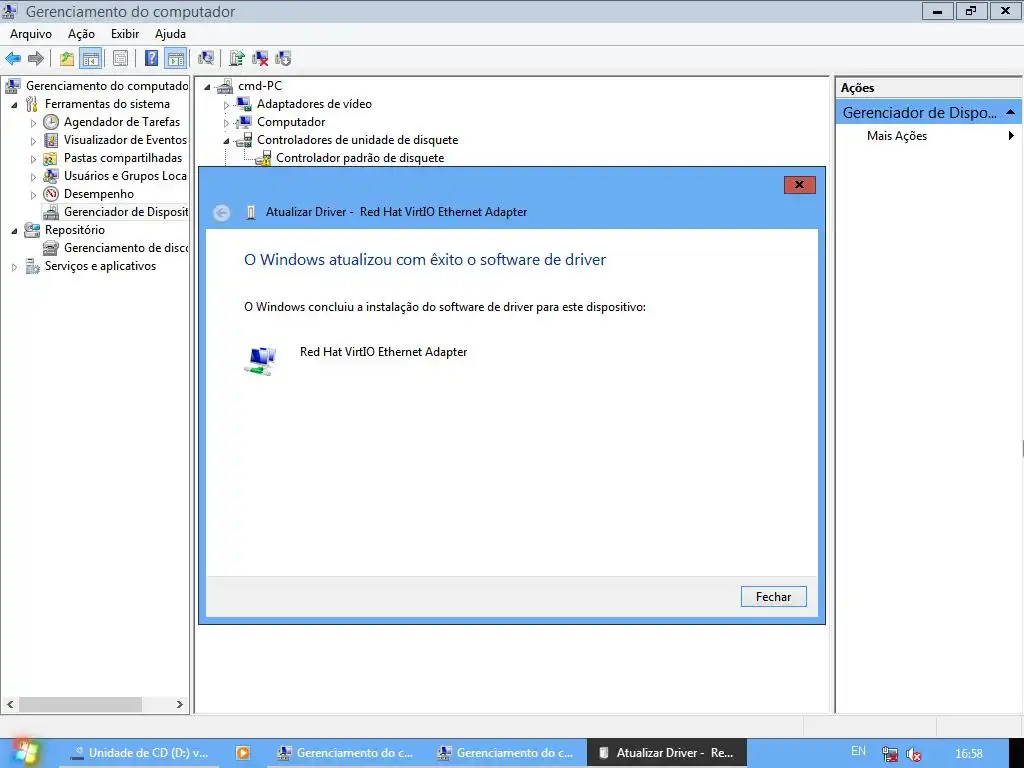
Task: Open the Exibir menu
Action: [x=125, y=34]
